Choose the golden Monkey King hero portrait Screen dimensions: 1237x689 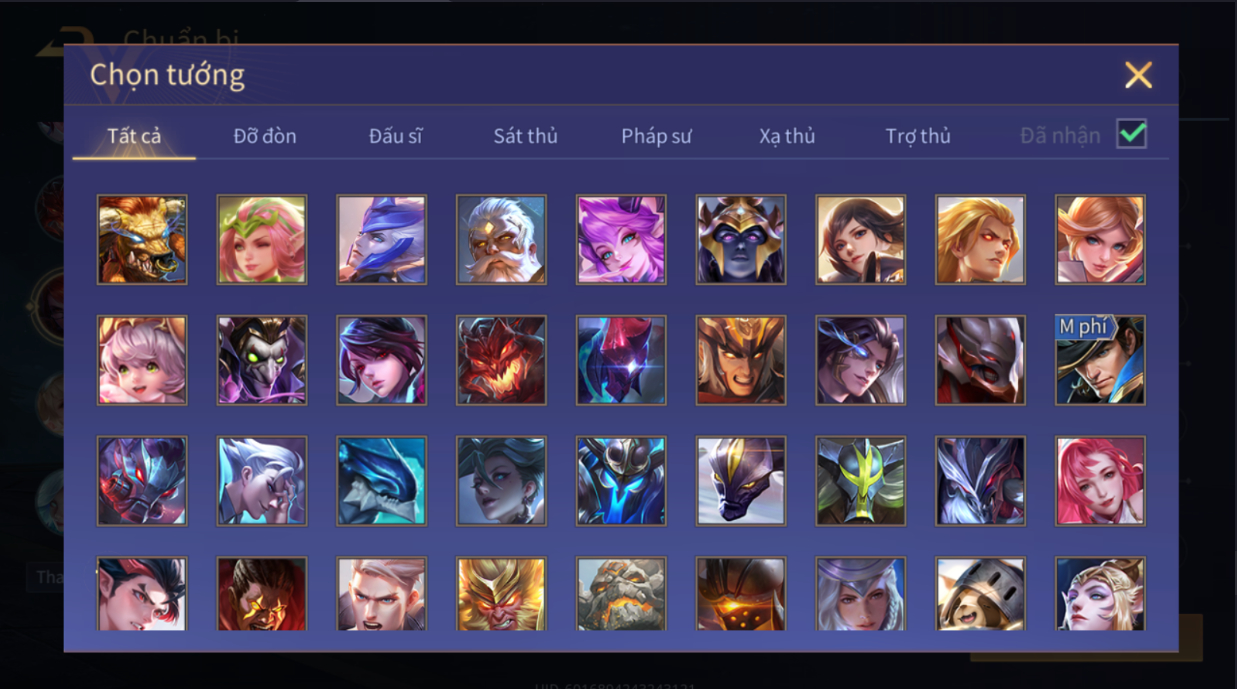[x=501, y=593]
